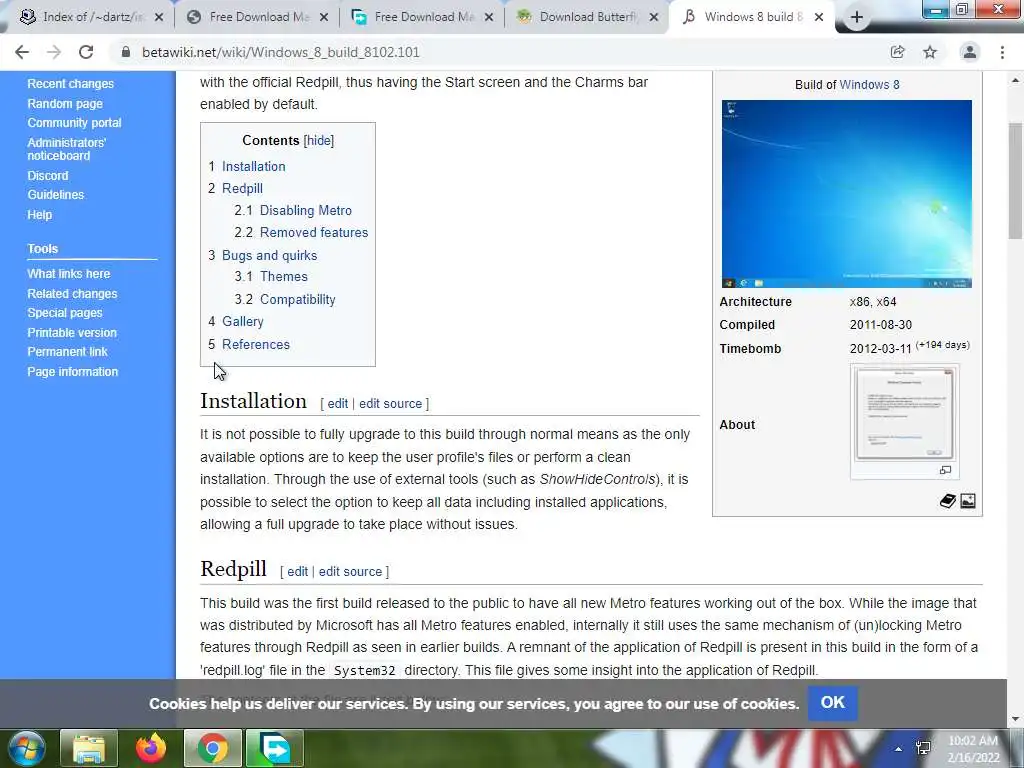The image size is (1024, 768).
Task: Click edit source next to Redpill
Action: coord(350,571)
